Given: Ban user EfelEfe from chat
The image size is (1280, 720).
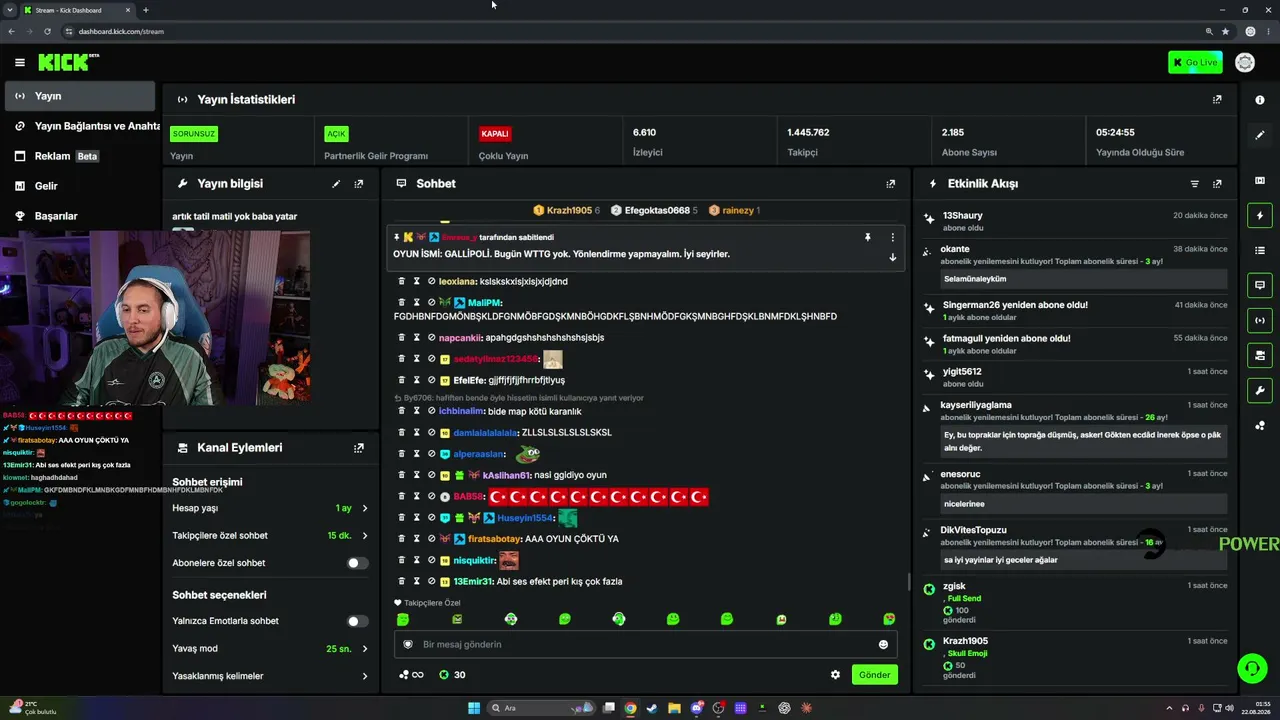Looking at the screenshot, I should (432, 380).
